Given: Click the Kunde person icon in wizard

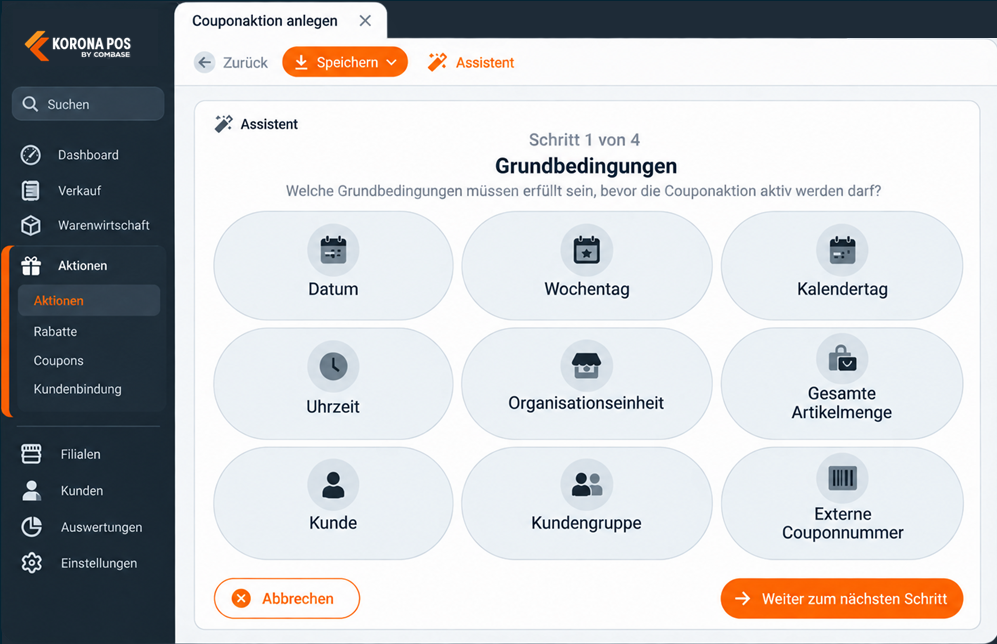Looking at the screenshot, I should (x=333, y=484).
